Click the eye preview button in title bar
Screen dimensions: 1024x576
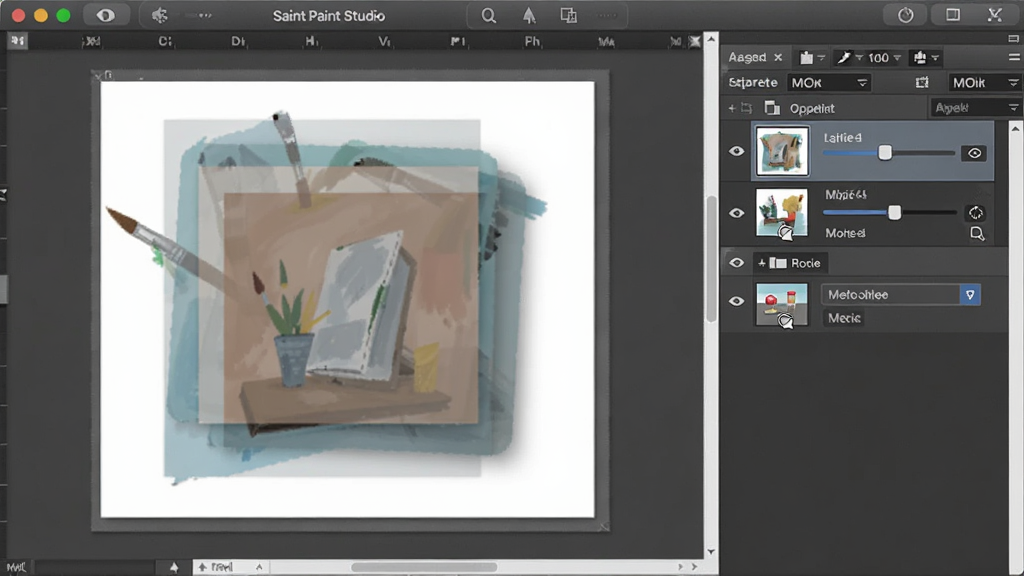click(x=105, y=16)
